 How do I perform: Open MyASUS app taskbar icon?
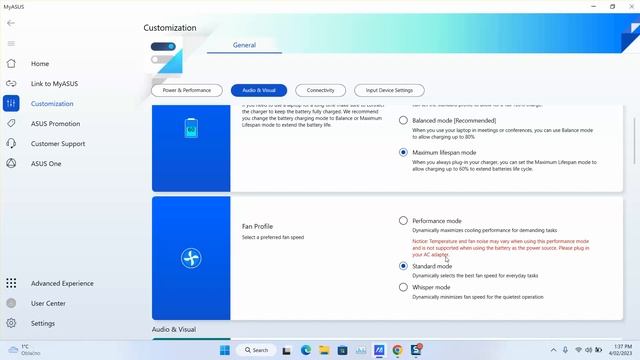point(379,350)
